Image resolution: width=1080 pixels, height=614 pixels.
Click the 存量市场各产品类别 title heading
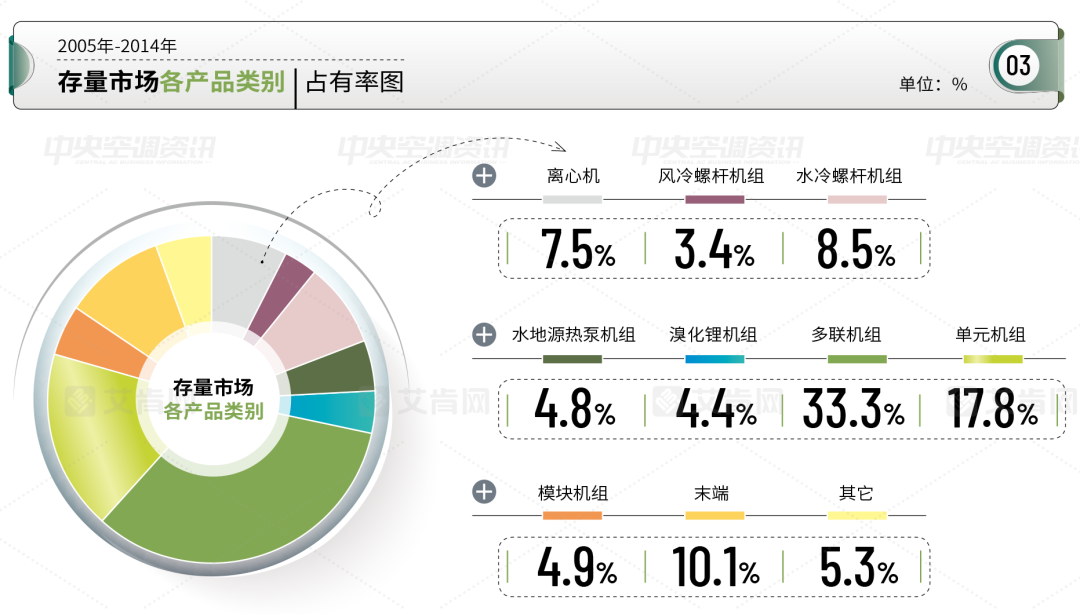[171, 82]
